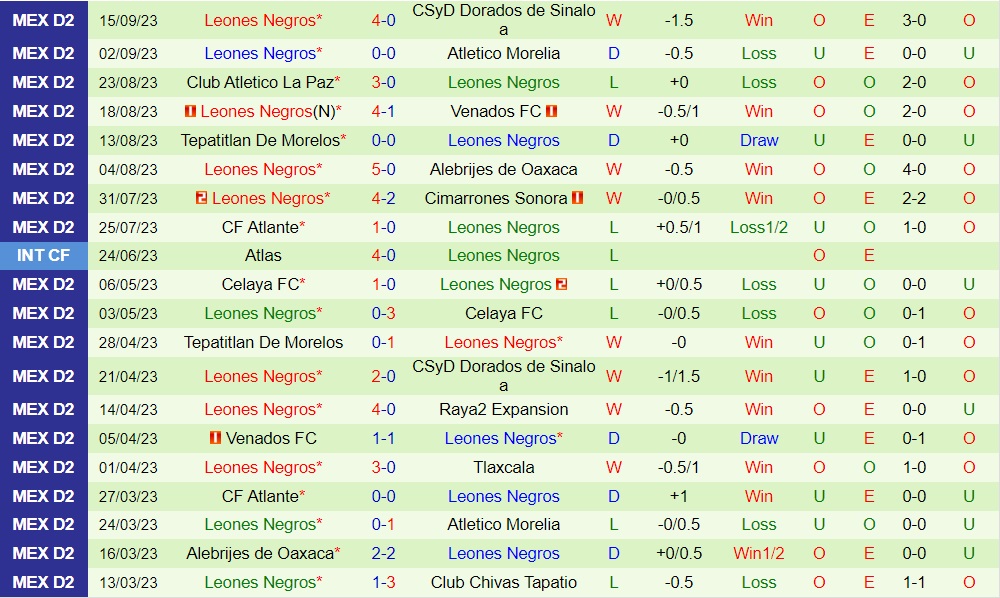Click red card icon right of Venados FC on 18/08/23

(x=551, y=112)
